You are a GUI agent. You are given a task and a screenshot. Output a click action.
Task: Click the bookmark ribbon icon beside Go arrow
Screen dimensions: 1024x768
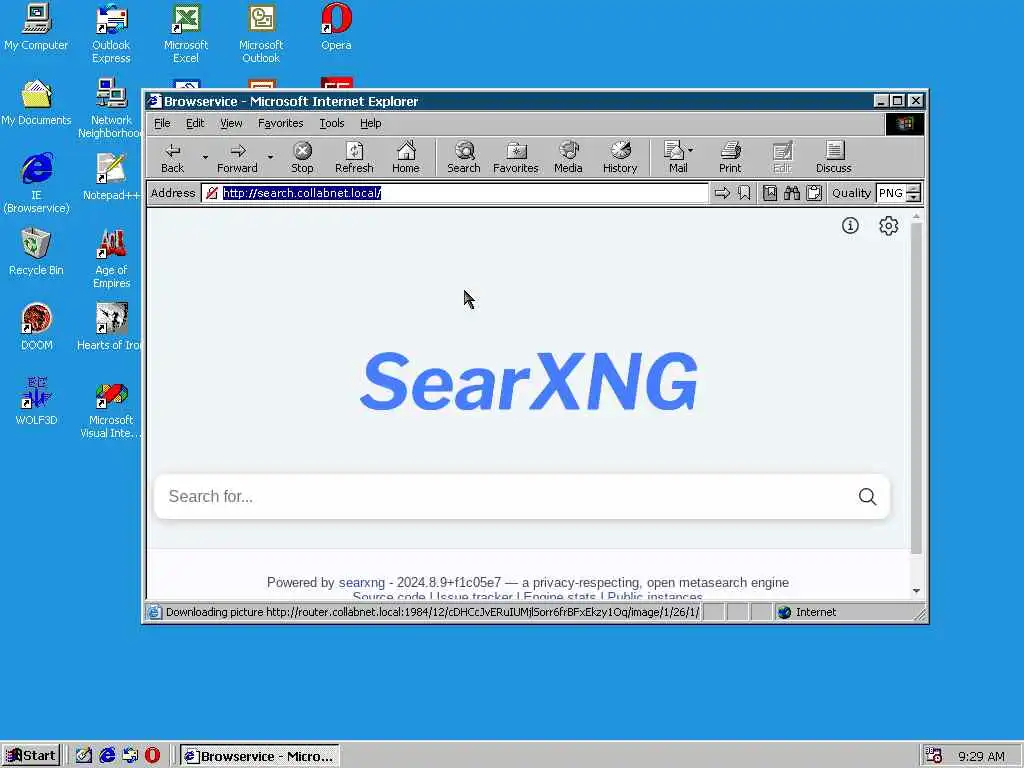pyautogui.click(x=744, y=193)
